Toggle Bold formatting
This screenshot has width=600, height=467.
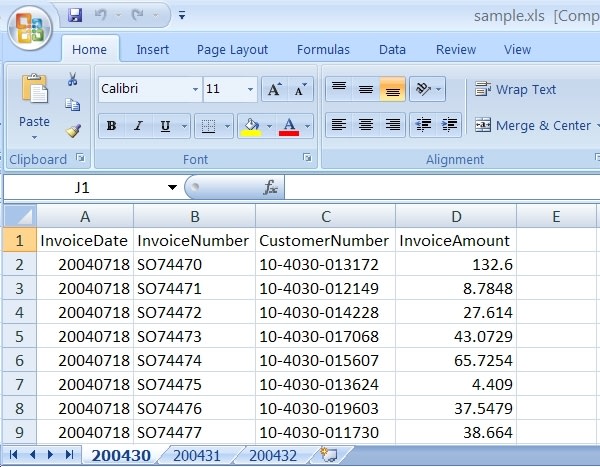pyautogui.click(x=111, y=126)
